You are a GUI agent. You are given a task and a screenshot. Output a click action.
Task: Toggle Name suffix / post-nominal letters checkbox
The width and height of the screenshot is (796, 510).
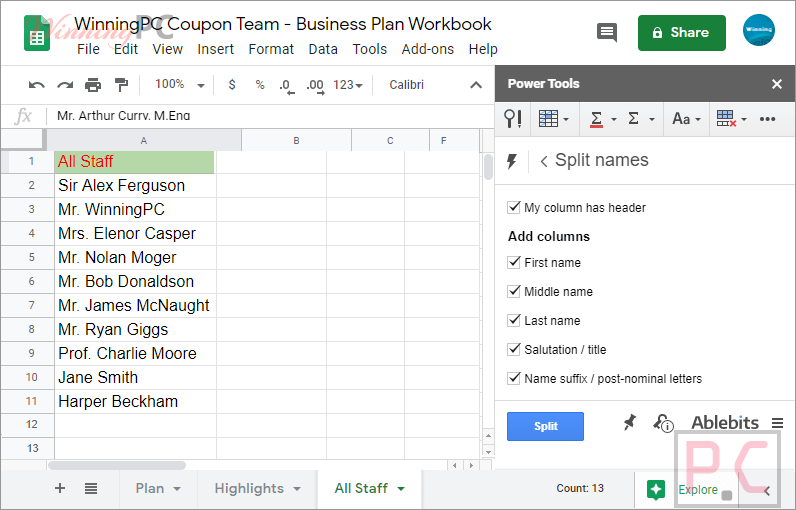514,378
